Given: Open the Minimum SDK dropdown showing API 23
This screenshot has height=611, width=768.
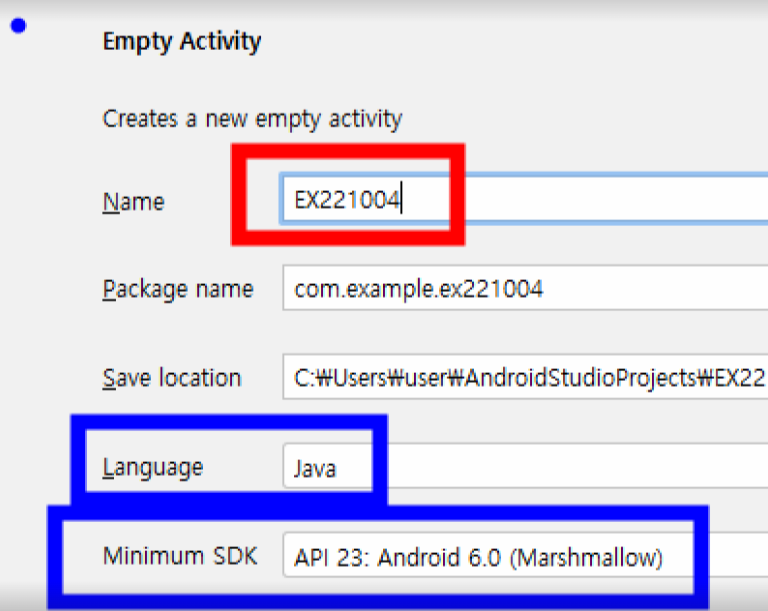Looking at the screenshot, I should (x=525, y=555).
